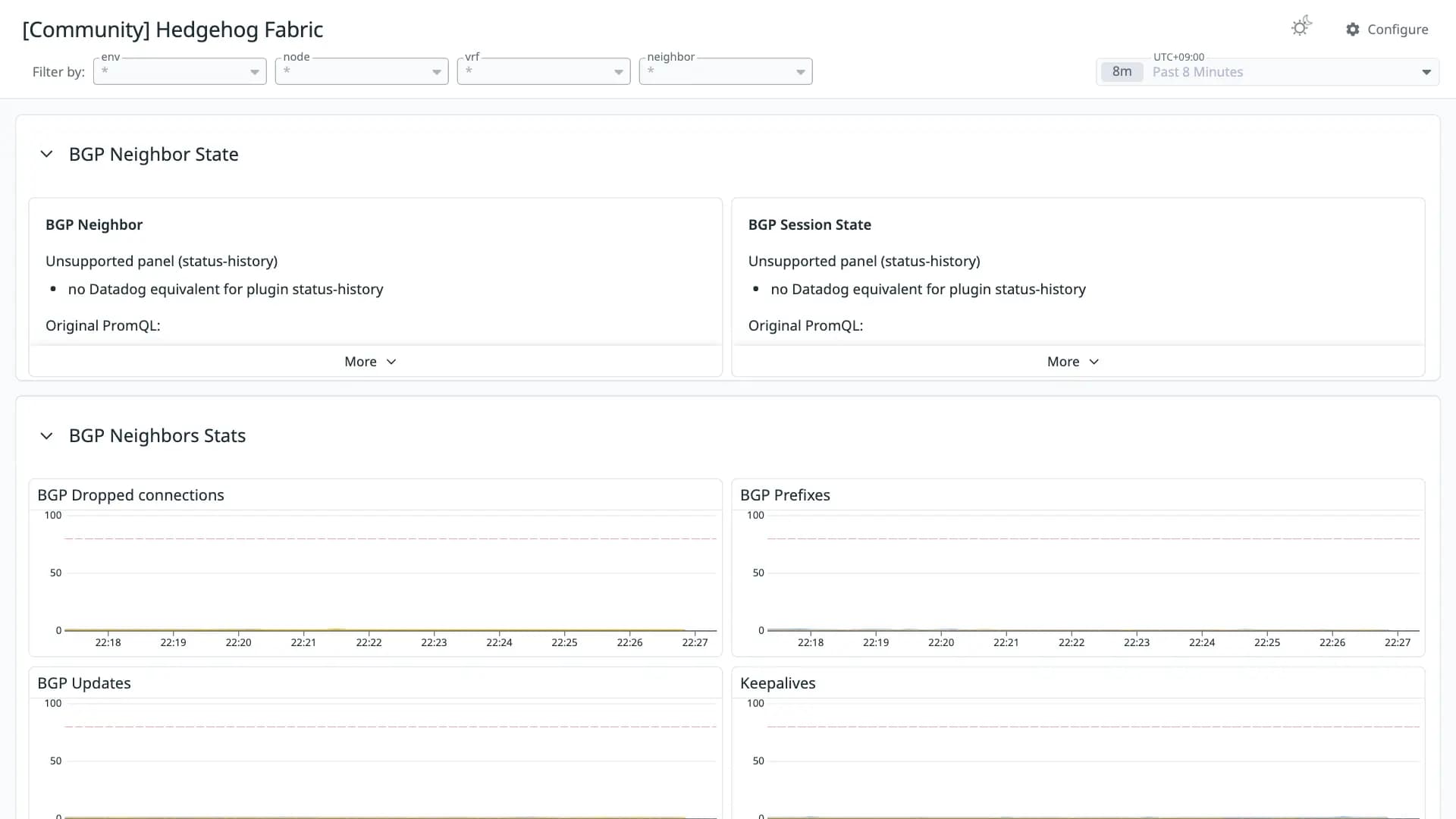Click the 8m time badge
The image size is (1456, 819).
(x=1122, y=72)
